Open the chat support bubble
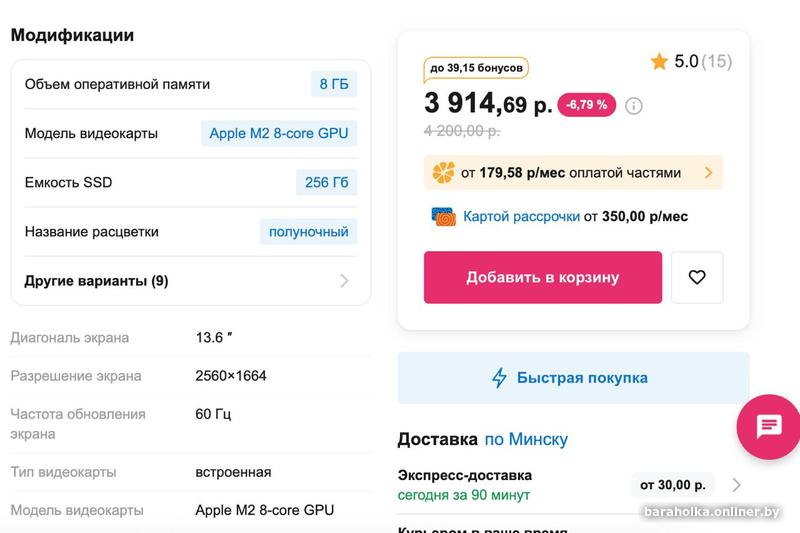The width and height of the screenshot is (800, 533). (x=768, y=427)
